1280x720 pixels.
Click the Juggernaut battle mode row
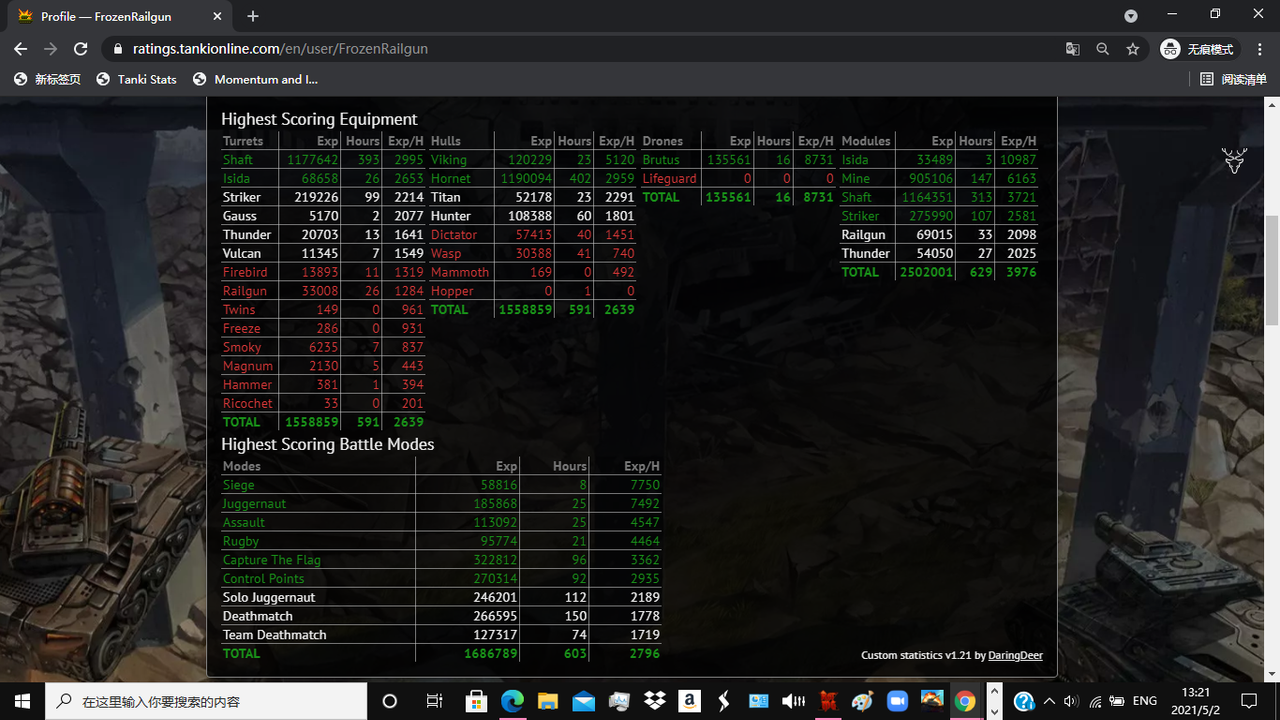(441, 504)
